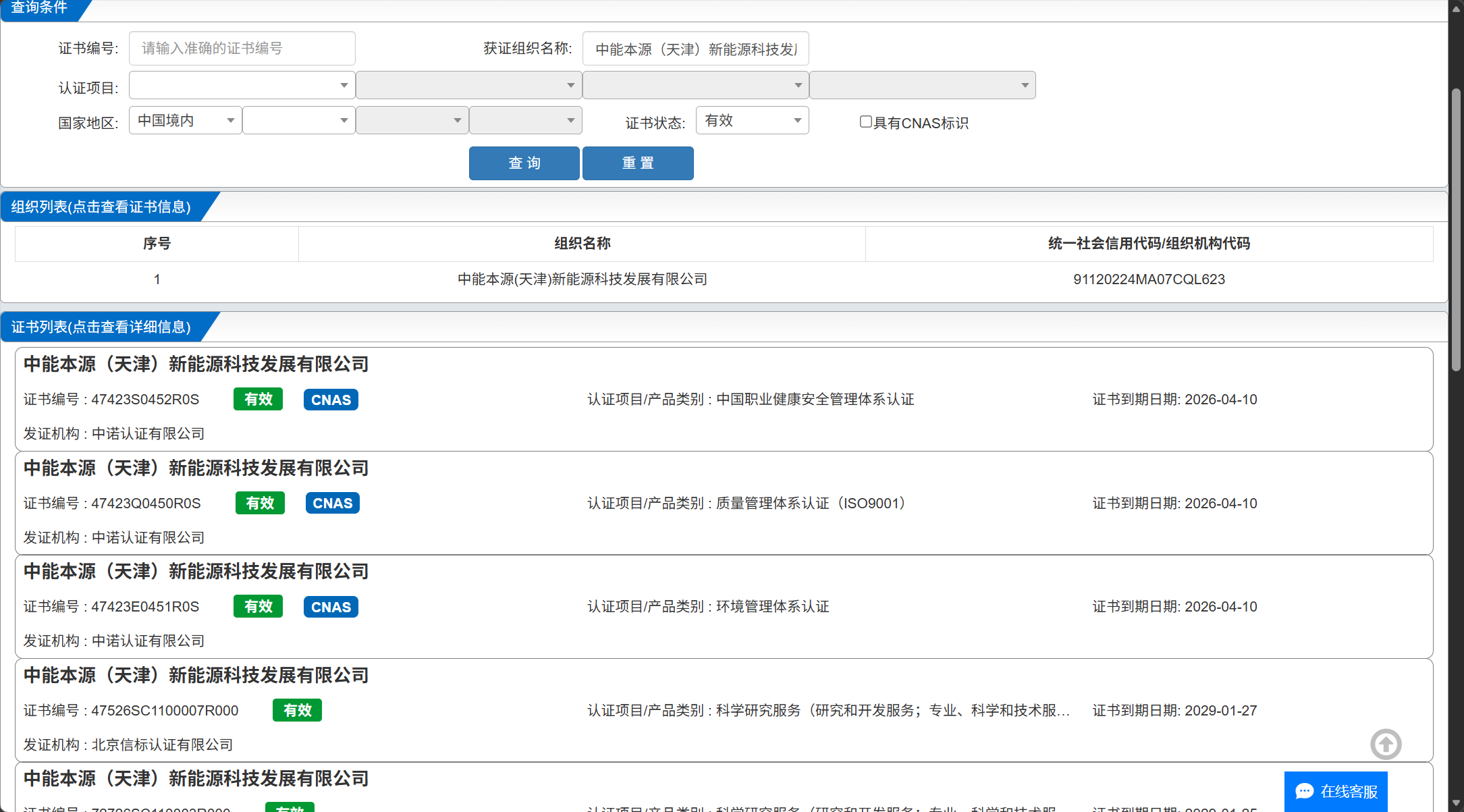
Task: Click the certificate list section header tab
Action: [101, 327]
